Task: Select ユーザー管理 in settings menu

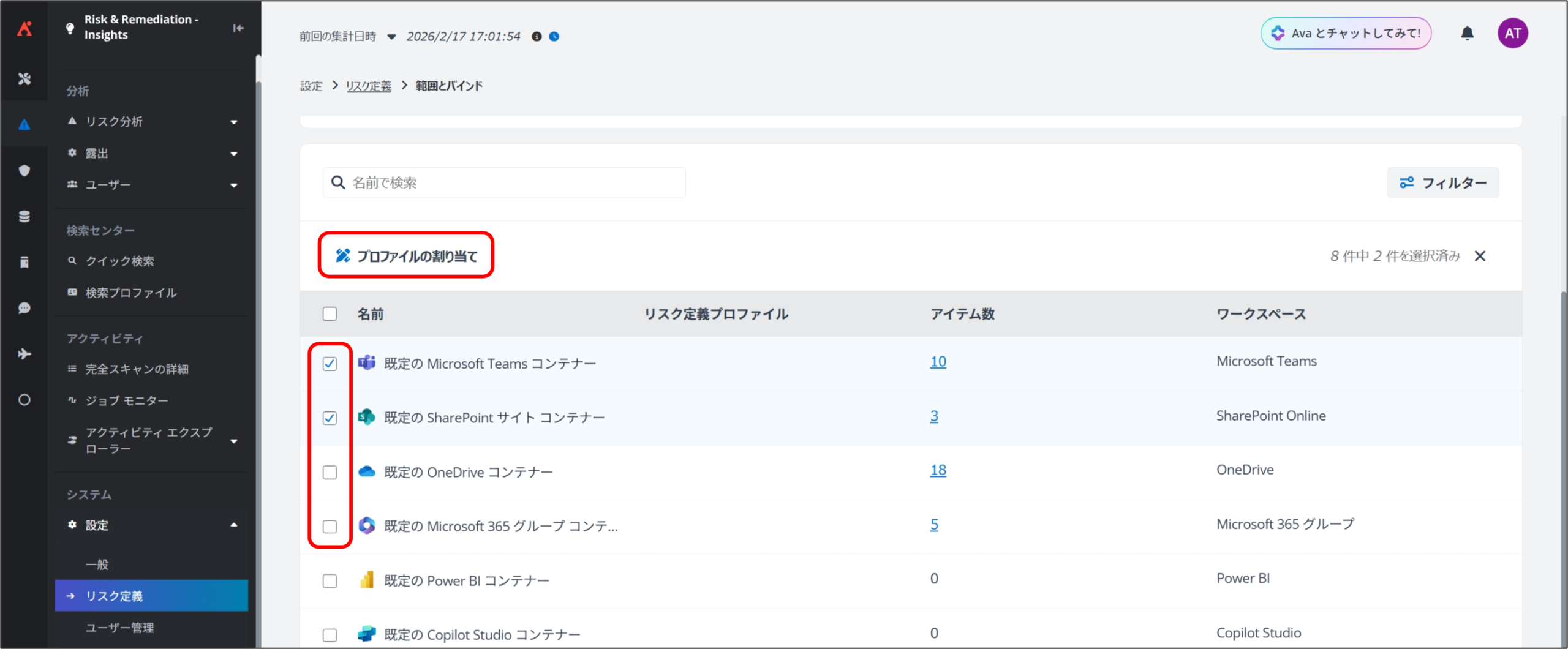Action: [120, 628]
